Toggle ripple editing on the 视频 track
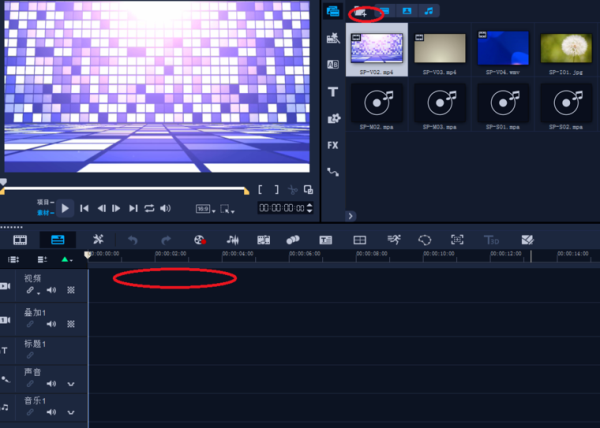The width and height of the screenshot is (600, 428). tap(30, 290)
